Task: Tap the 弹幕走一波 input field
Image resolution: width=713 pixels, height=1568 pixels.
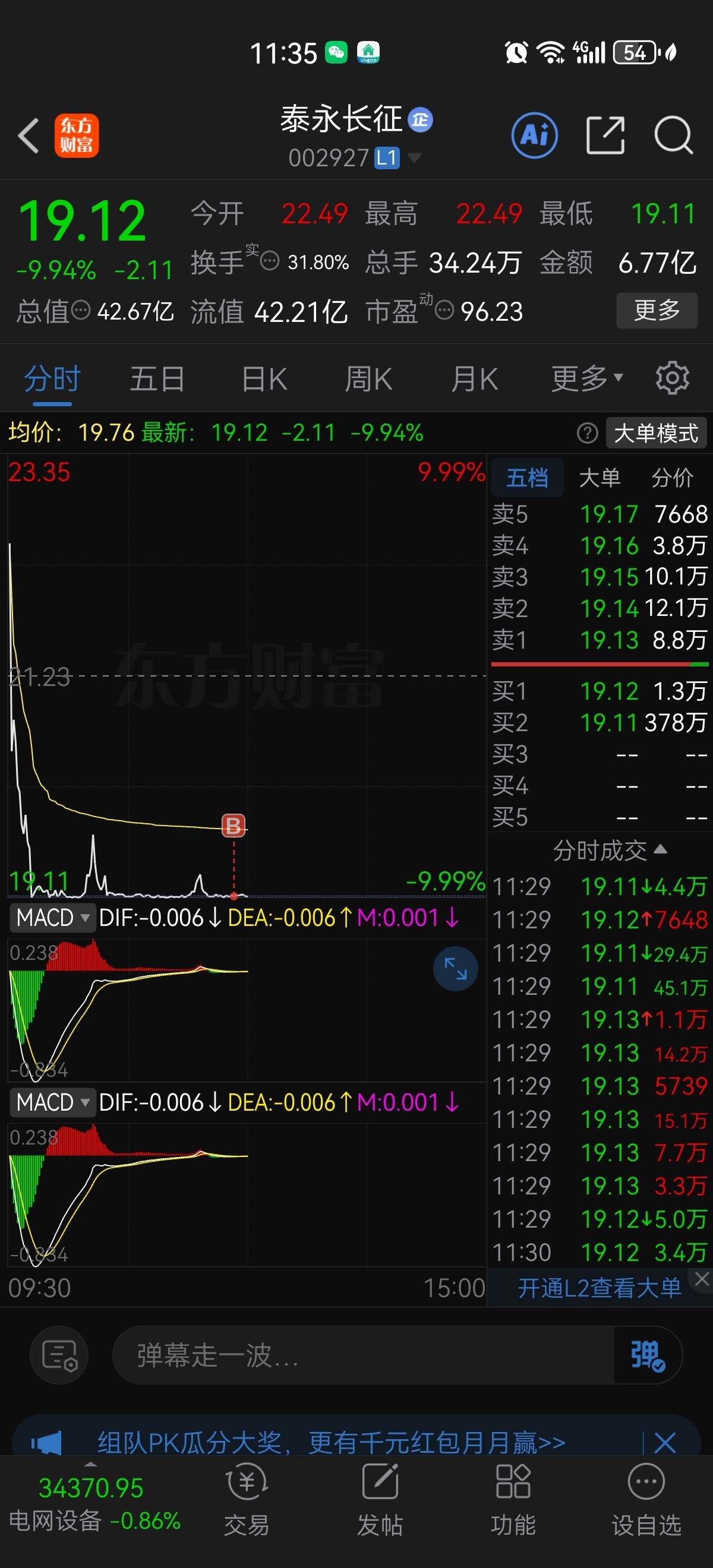Action: [x=363, y=1355]
